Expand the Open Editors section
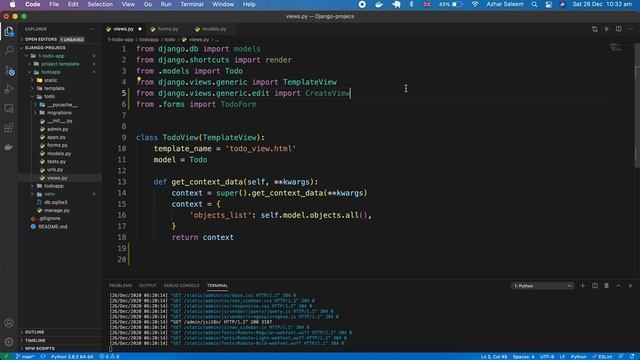640x360 pixels. click(60, 39)
